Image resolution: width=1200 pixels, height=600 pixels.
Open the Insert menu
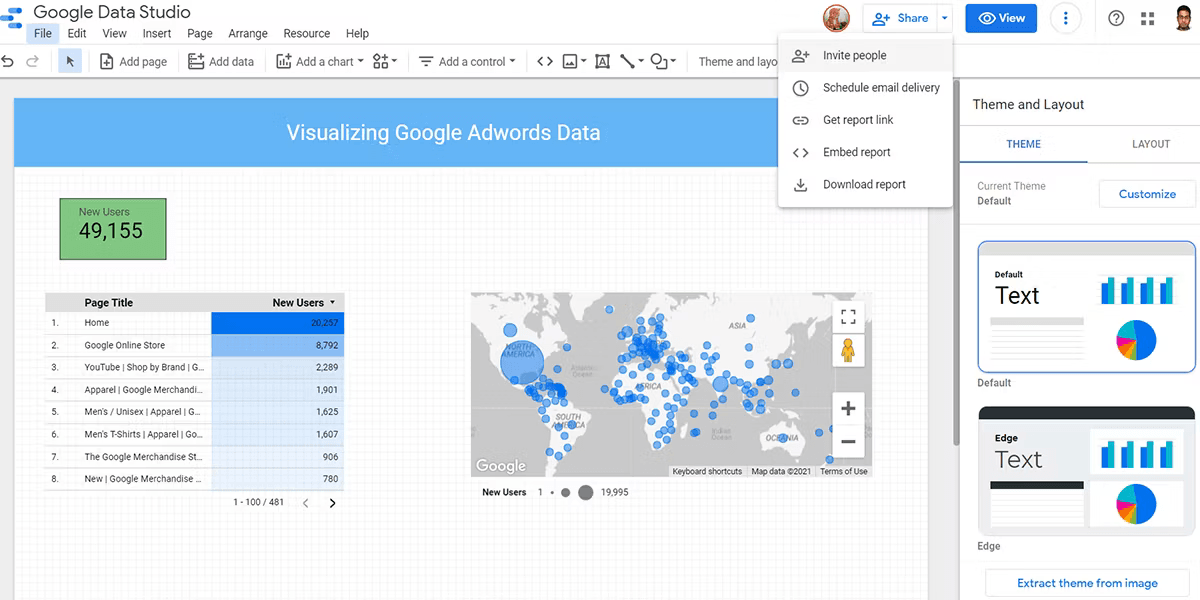click(157, 33)
